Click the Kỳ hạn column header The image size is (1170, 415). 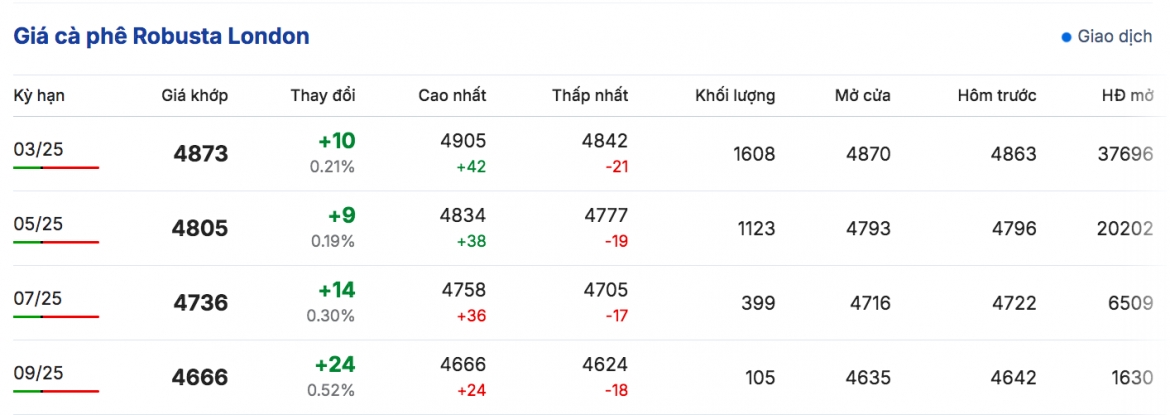39,96
